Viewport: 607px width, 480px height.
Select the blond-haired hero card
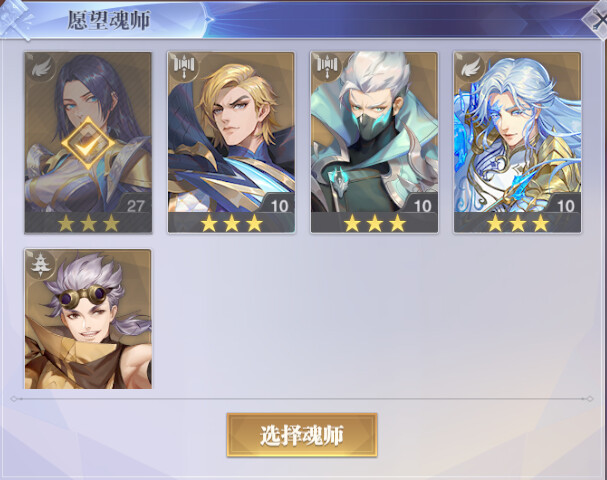(231, 142)
